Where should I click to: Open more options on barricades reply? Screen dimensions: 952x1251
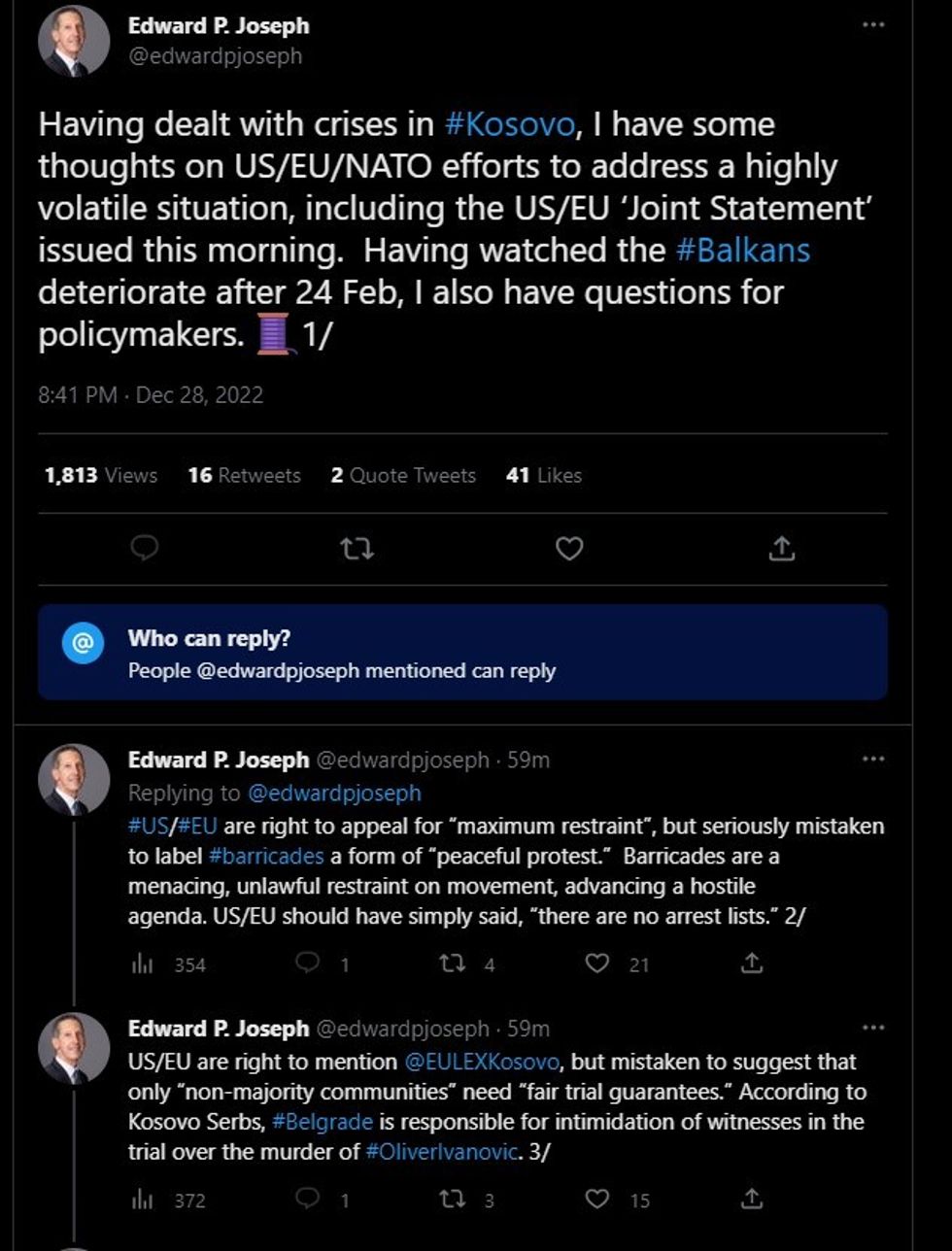coord(872,760)
